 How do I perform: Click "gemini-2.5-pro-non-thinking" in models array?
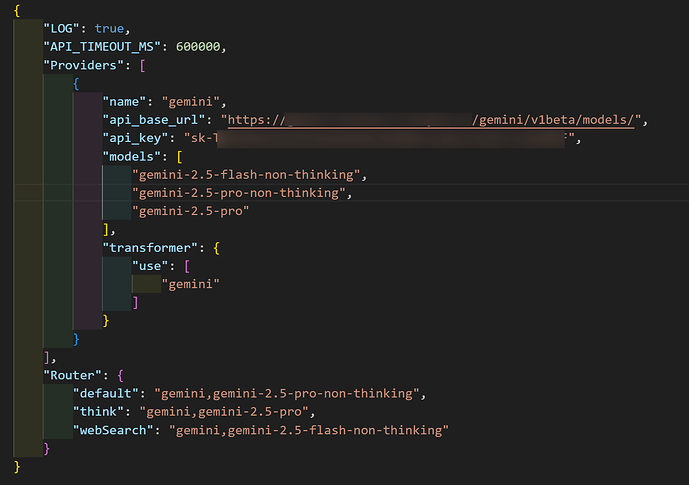tap(239, 193)
